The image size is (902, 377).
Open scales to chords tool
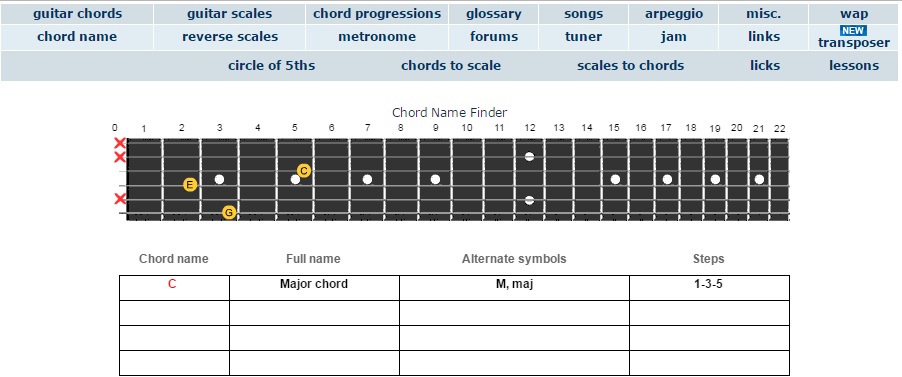tap(630, 66)
